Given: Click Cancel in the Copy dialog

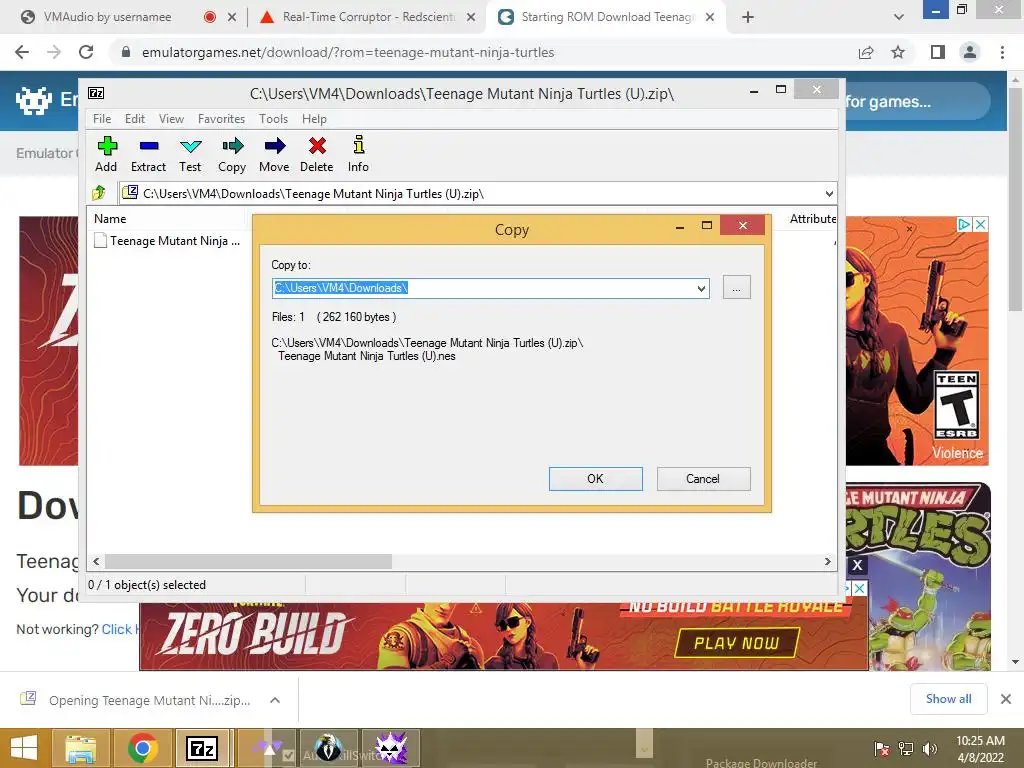Looking at the screenshot, I should click(x=703, y=479).
